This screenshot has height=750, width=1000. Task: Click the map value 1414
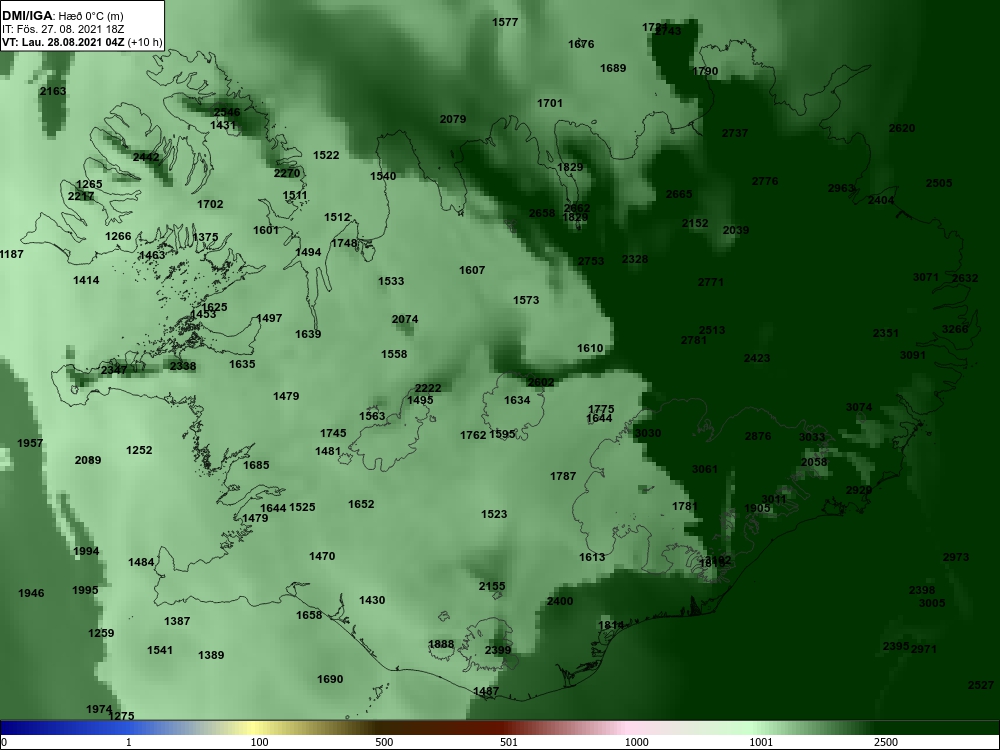point(86,280)
